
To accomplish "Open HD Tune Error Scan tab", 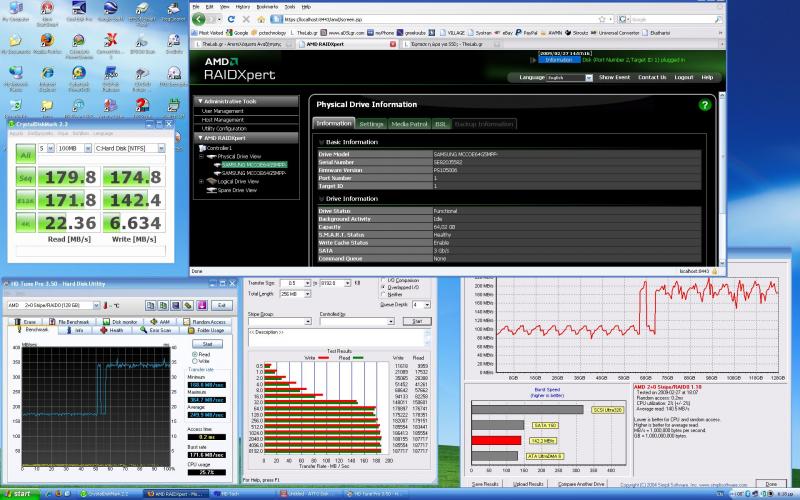I will click(x=155, y=331).
